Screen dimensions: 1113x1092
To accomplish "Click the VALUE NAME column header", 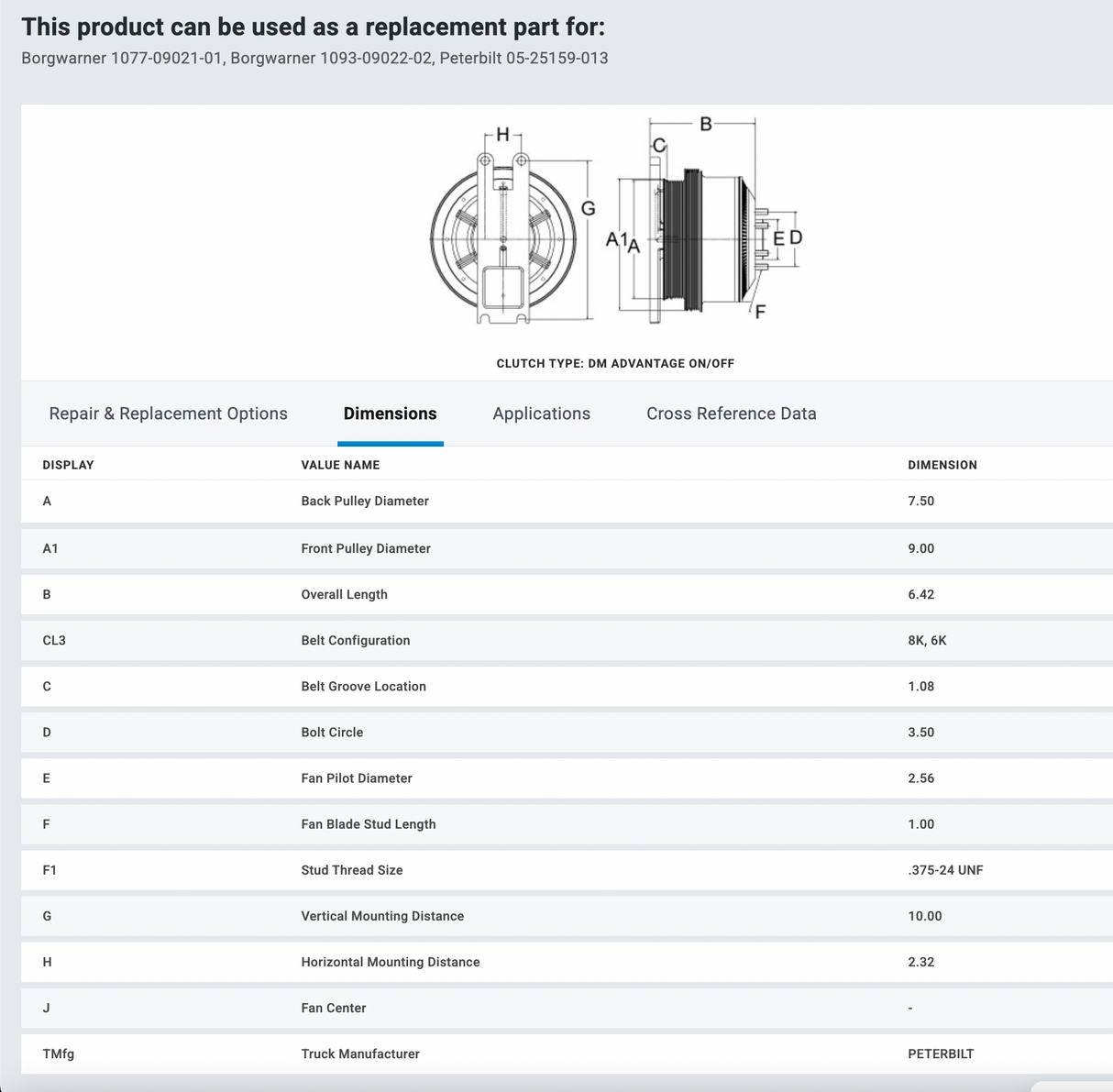I will [x=340, y=465].
